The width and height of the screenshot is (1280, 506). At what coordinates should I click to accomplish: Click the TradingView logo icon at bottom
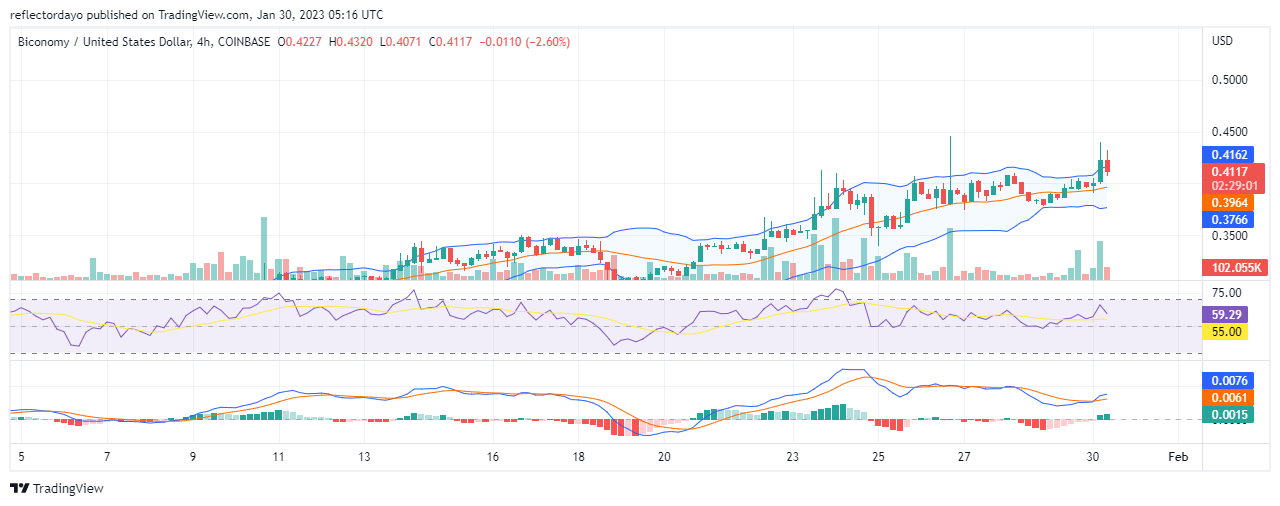[19, 488]
